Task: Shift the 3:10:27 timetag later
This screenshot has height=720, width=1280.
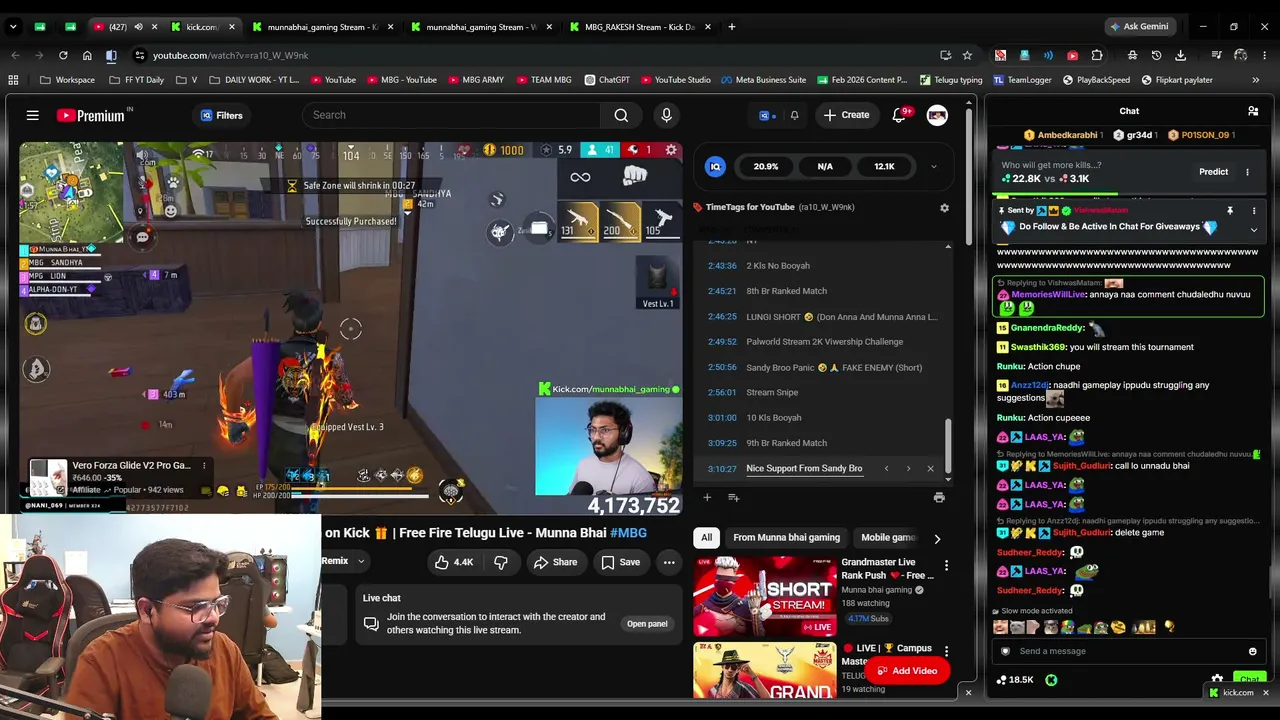Action: [908, 469]
